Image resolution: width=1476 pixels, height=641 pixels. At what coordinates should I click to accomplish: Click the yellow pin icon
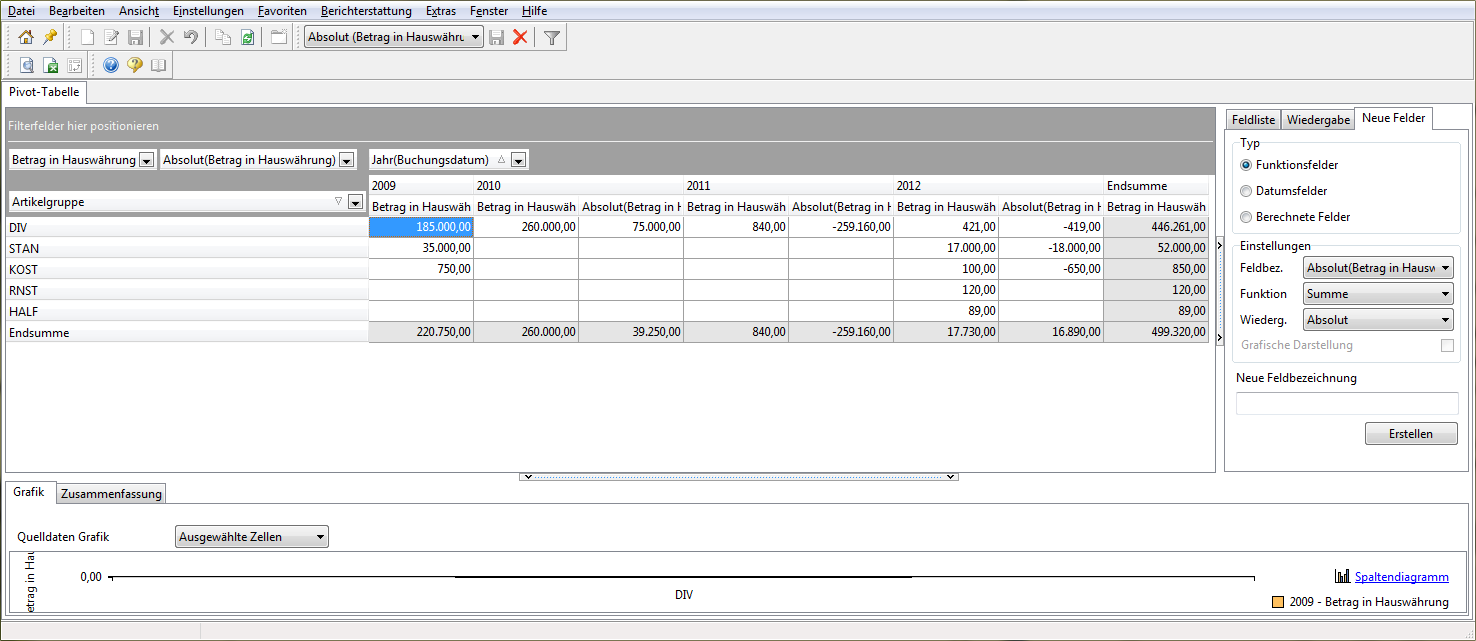[49, 37]
